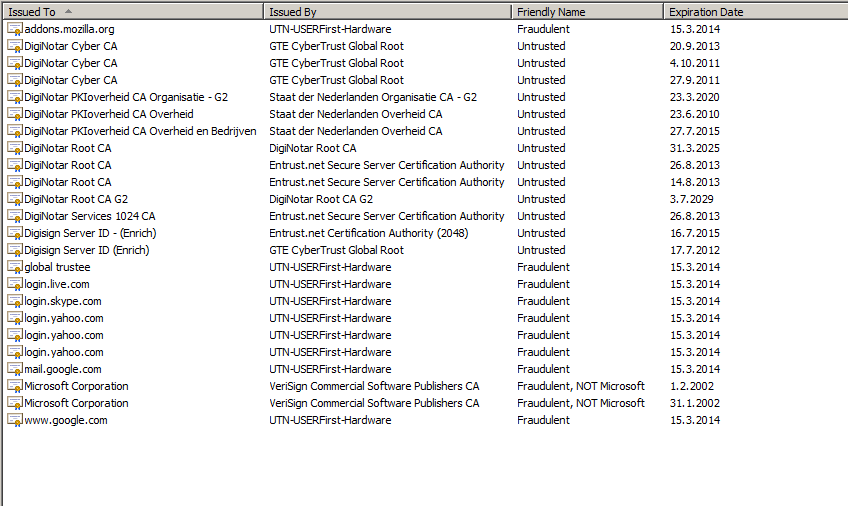This screenshot has height=506, width=848.
Task: Select the Microsoft Corporation certificate expiring 1.2.2002
Action: click(x=76, y=386)
